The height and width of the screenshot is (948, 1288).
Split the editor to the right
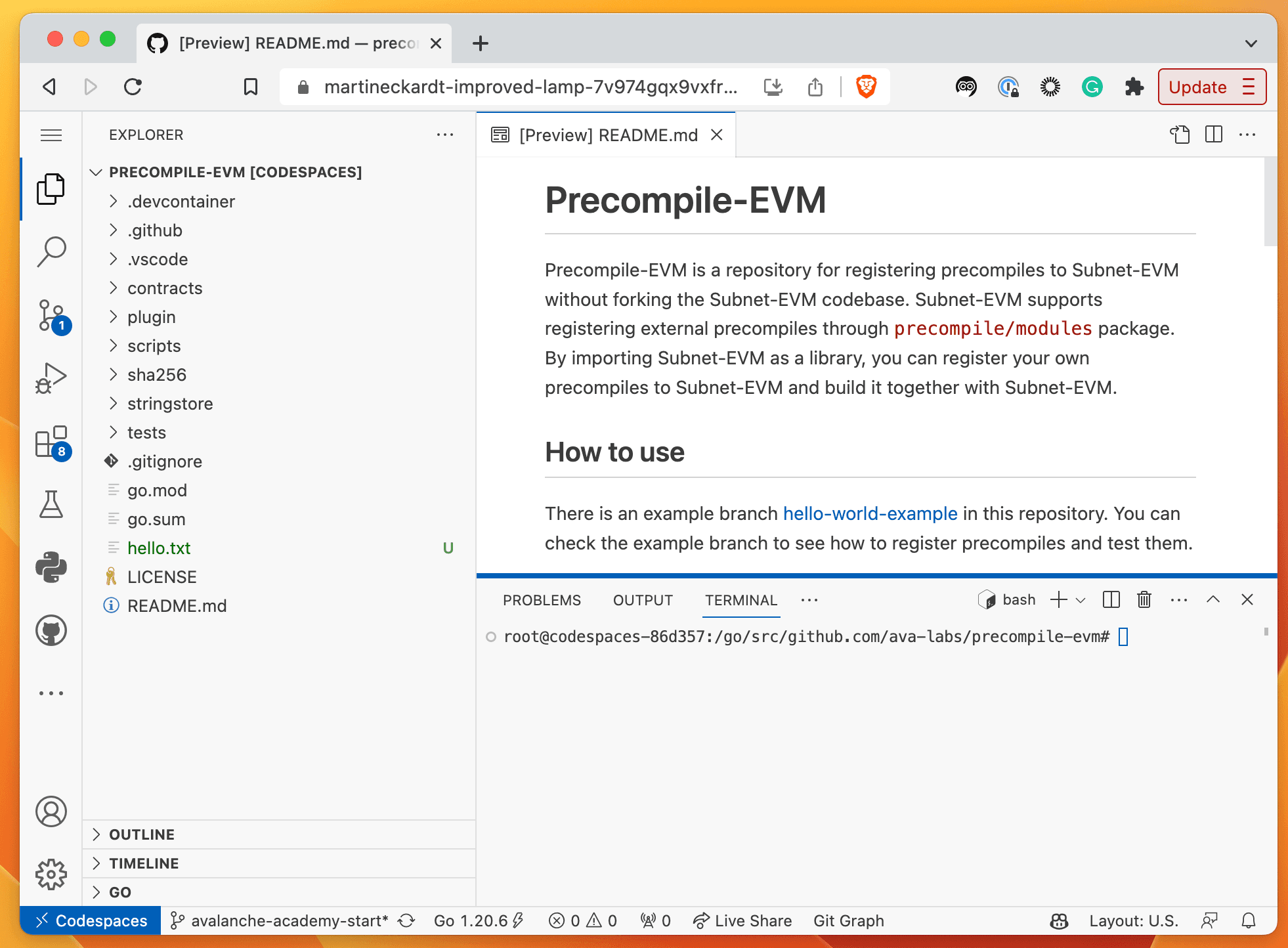pos(1214,135)
